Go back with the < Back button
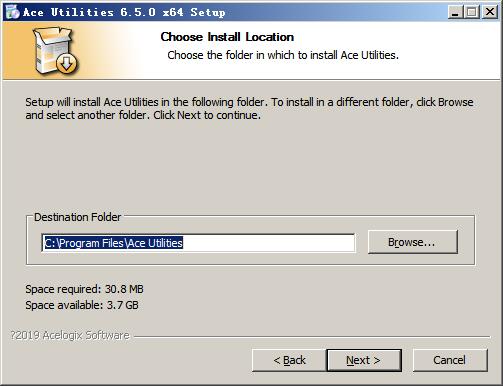Image resolution: width=503 pixels, height=386 pixels. click(x=289, y=360)
